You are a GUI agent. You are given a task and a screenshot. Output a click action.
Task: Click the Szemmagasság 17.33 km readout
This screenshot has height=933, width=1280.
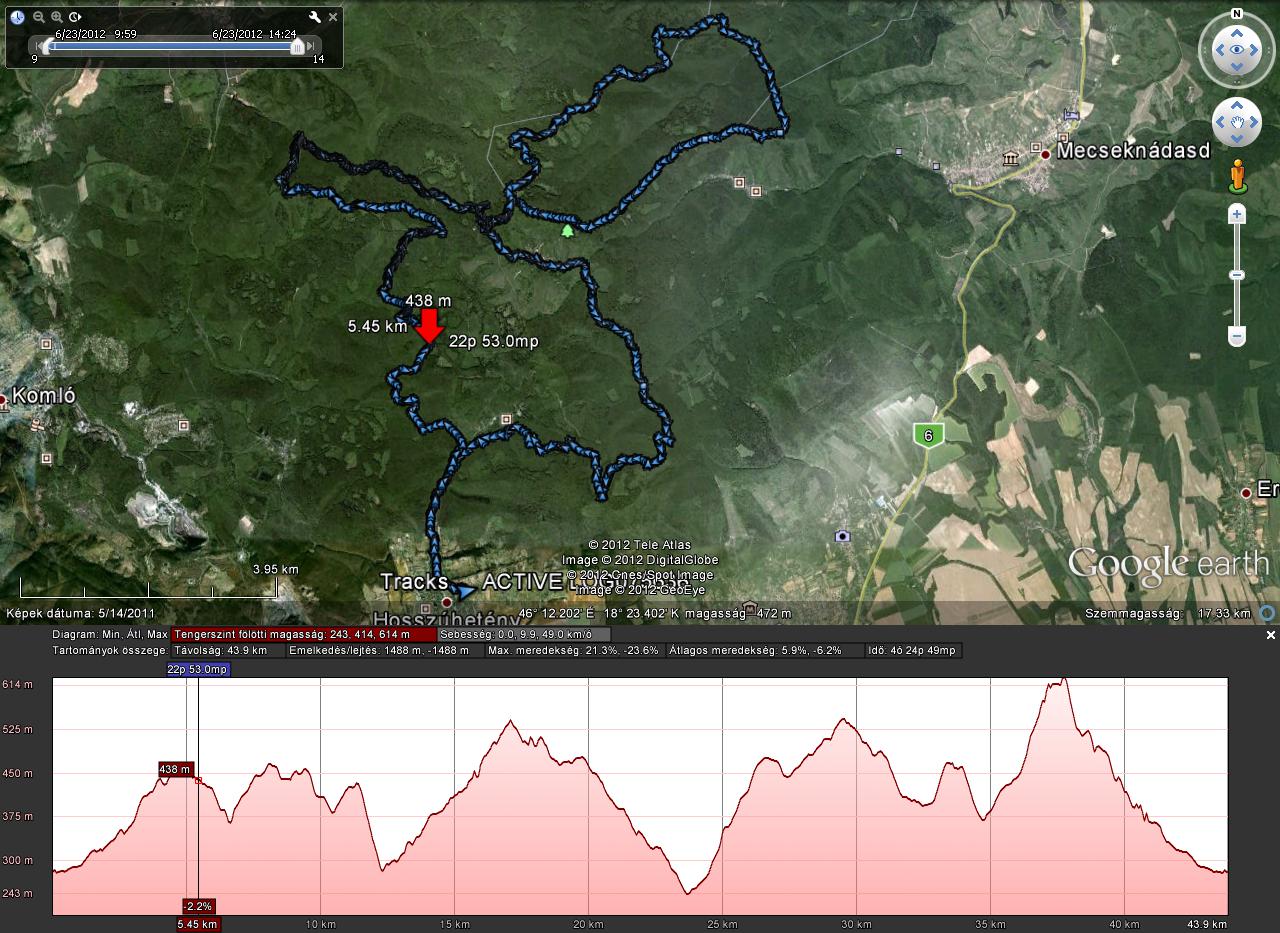pyautogui.click(x=1168, y=613)
